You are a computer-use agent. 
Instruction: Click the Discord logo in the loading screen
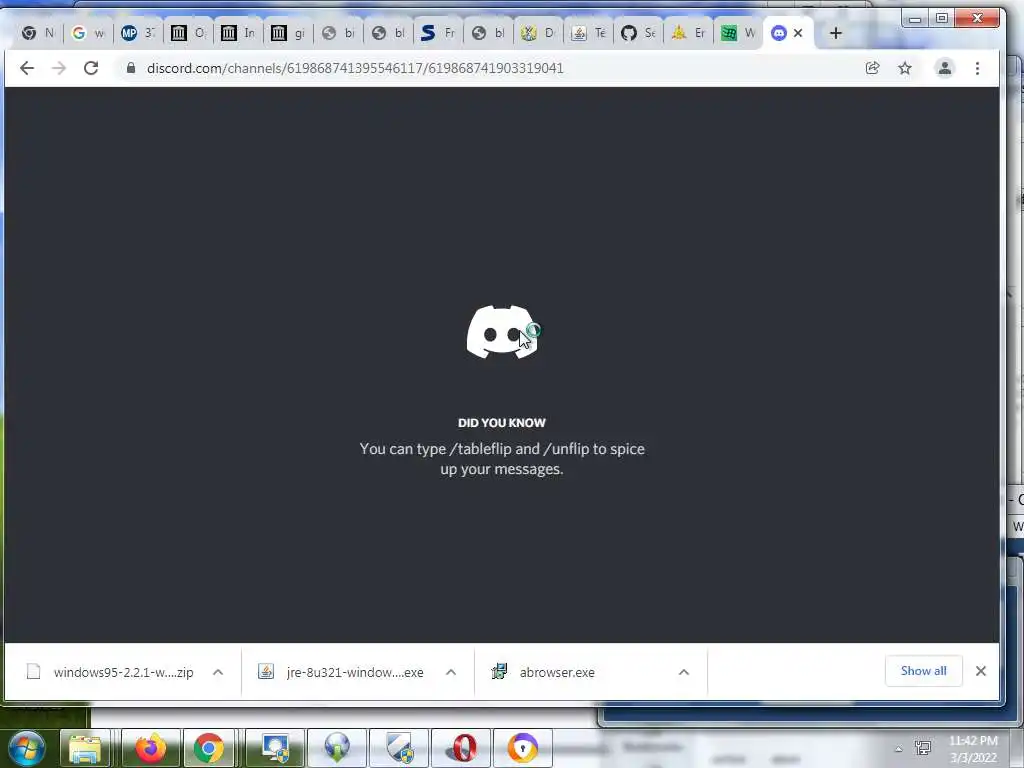(502, 332)
